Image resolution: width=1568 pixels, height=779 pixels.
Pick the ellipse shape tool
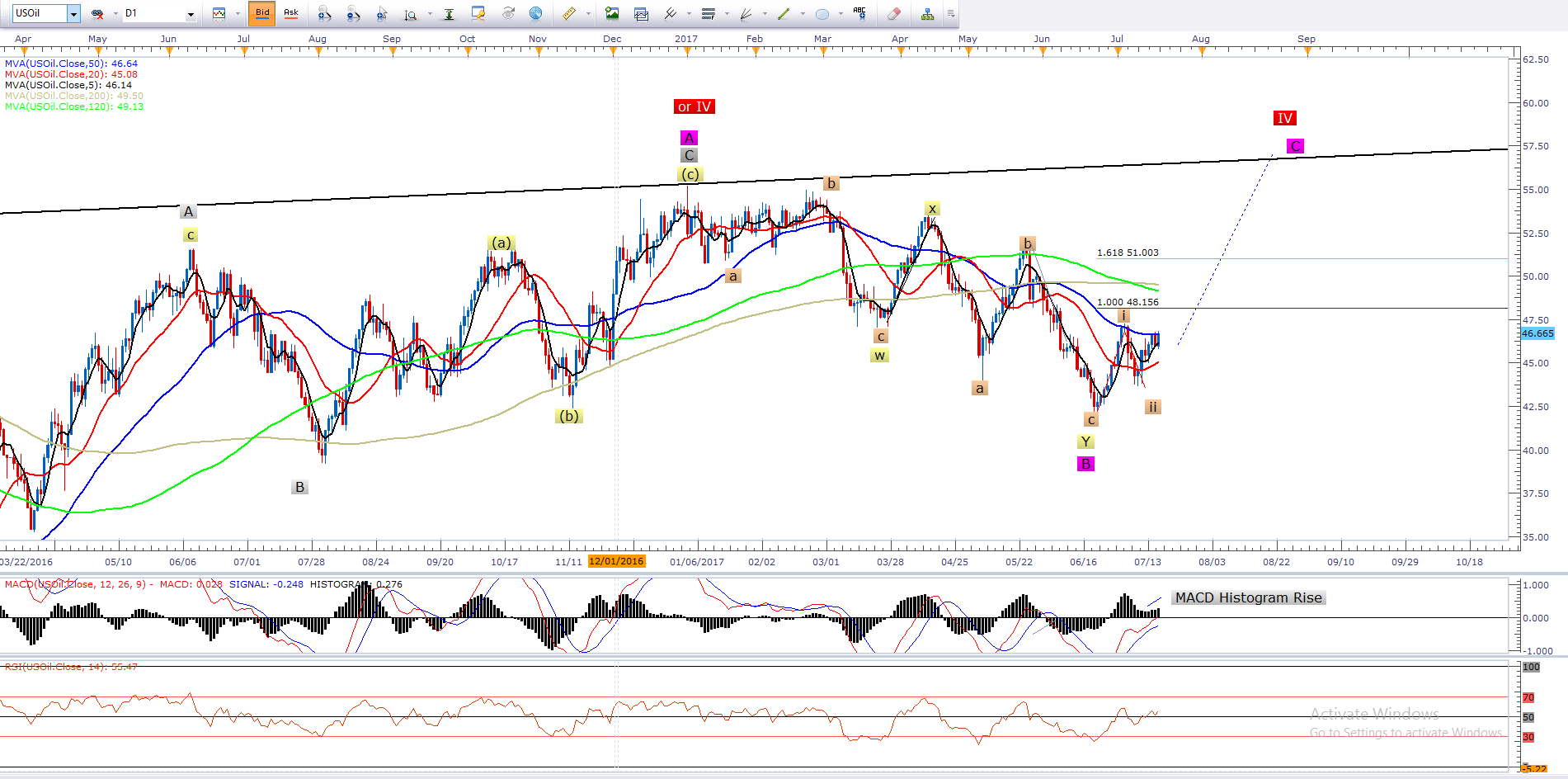pyautogui.click(x=822, y=13)
